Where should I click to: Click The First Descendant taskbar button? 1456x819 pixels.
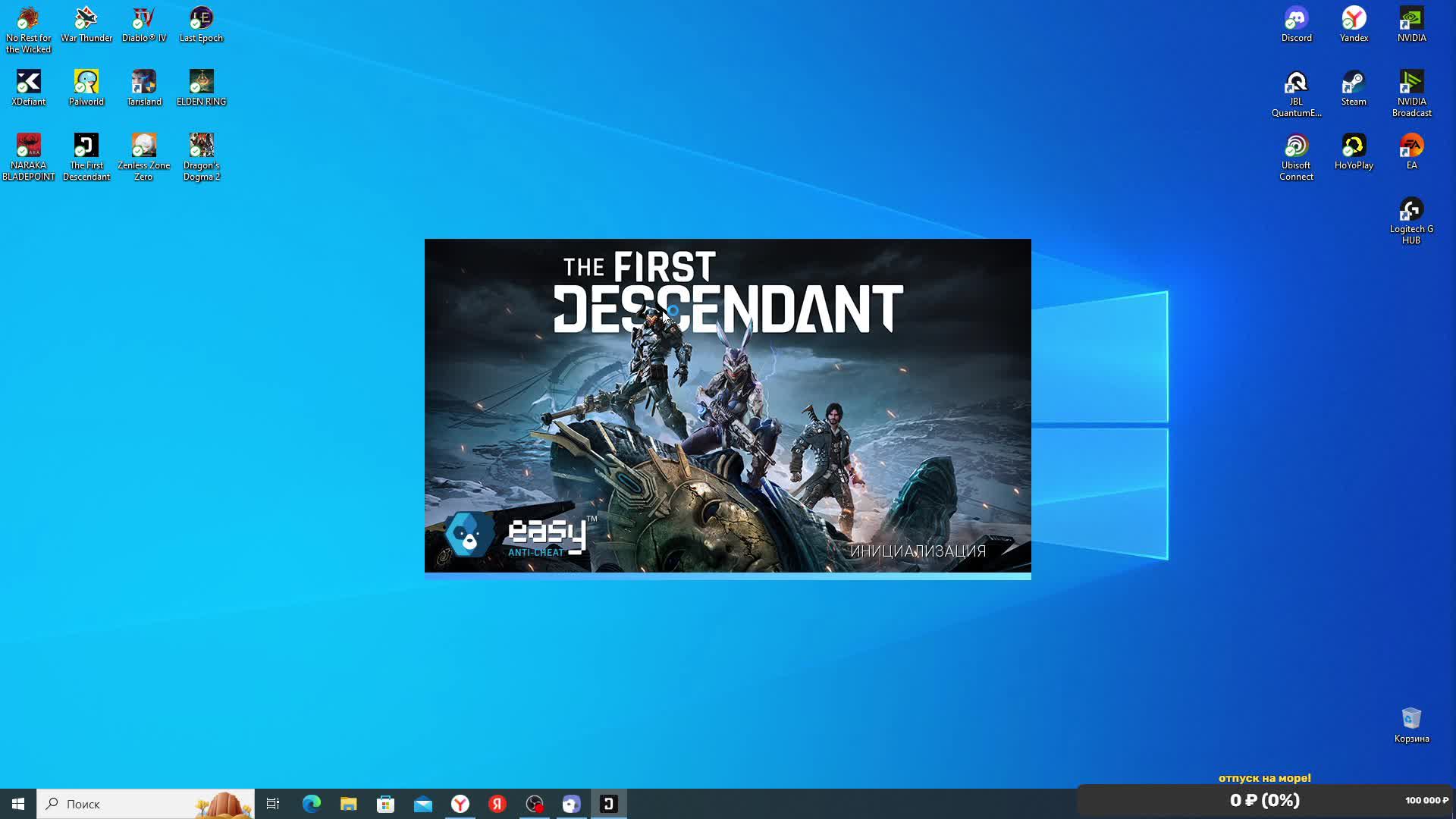pyautogui.click(x=609, y=804)
